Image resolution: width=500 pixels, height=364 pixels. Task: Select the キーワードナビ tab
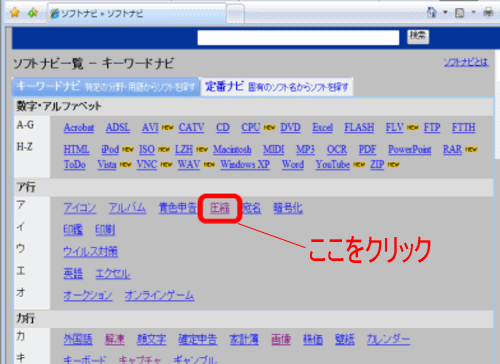pos(106,87)
